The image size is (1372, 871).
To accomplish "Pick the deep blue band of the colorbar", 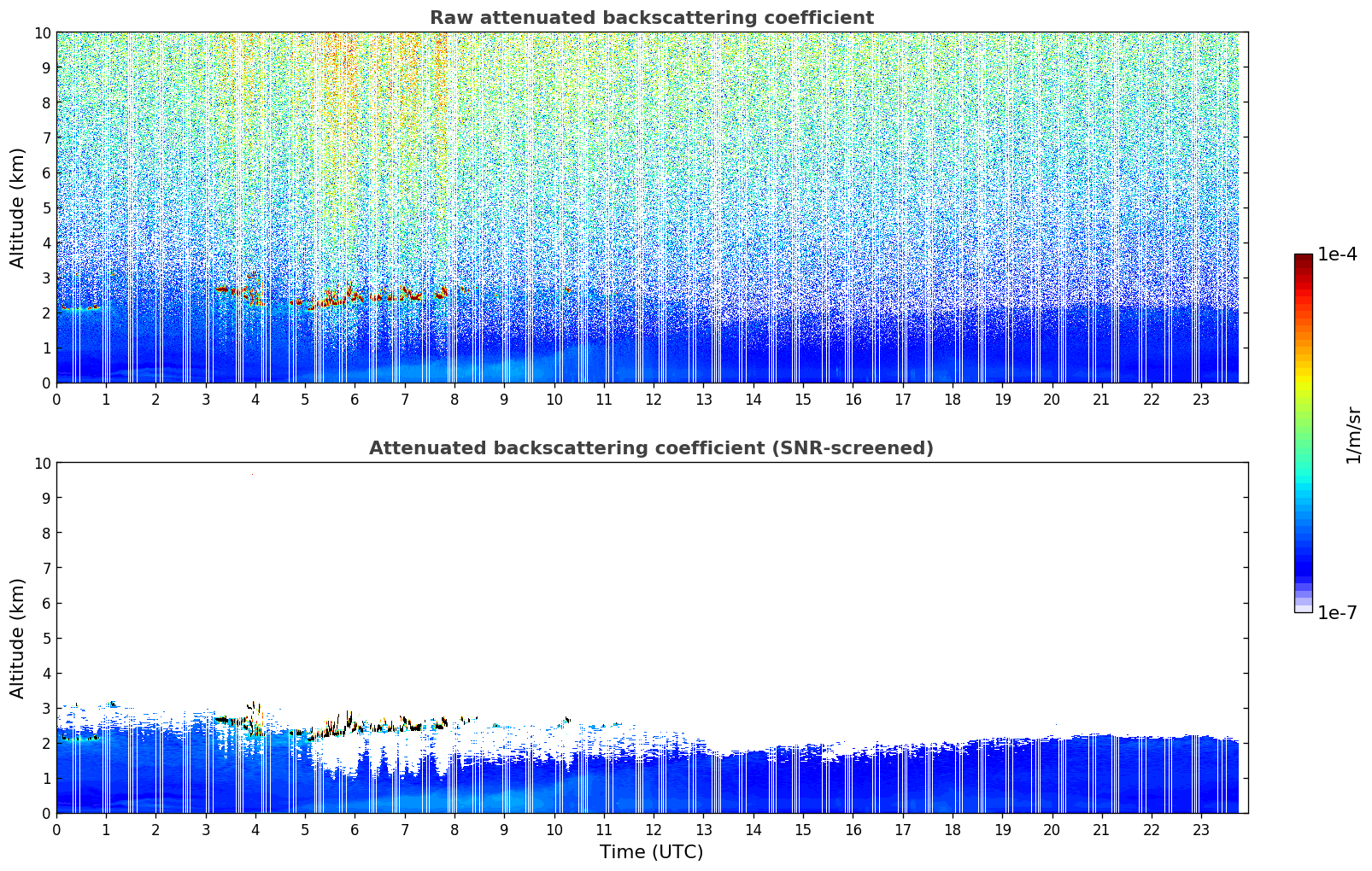I will [1303, 555].
